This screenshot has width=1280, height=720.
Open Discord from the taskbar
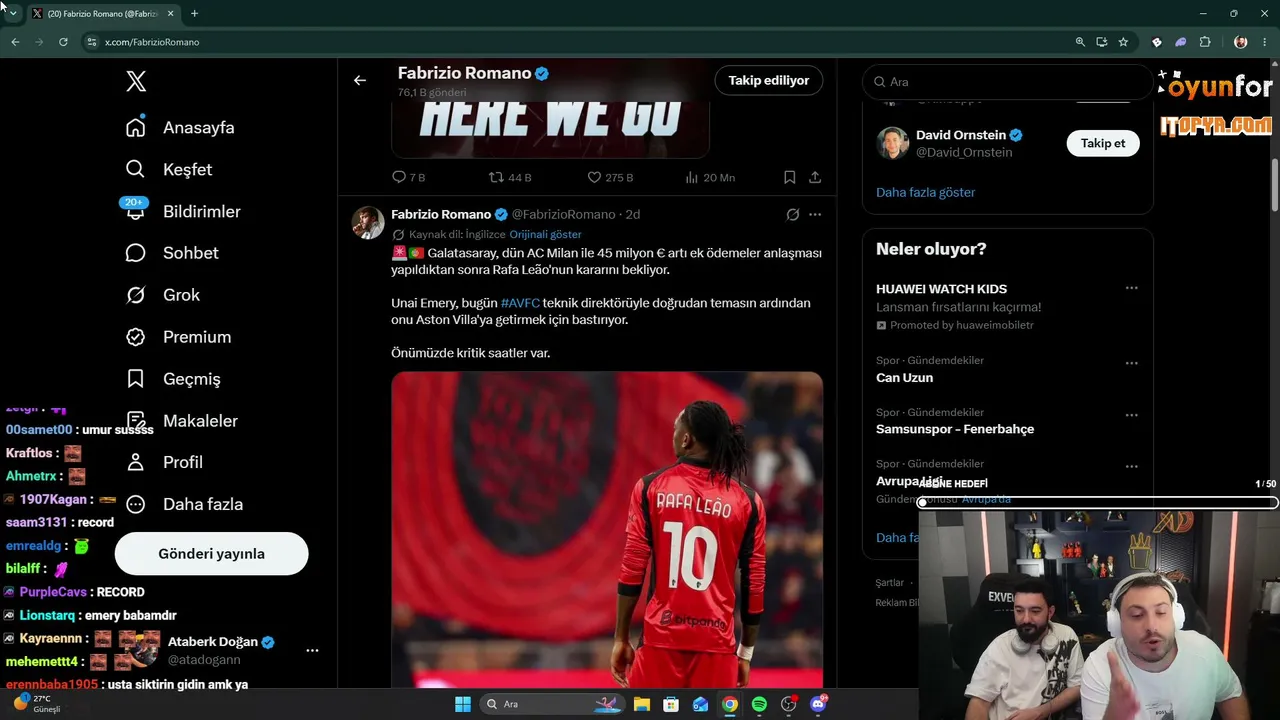pos(818,704)
